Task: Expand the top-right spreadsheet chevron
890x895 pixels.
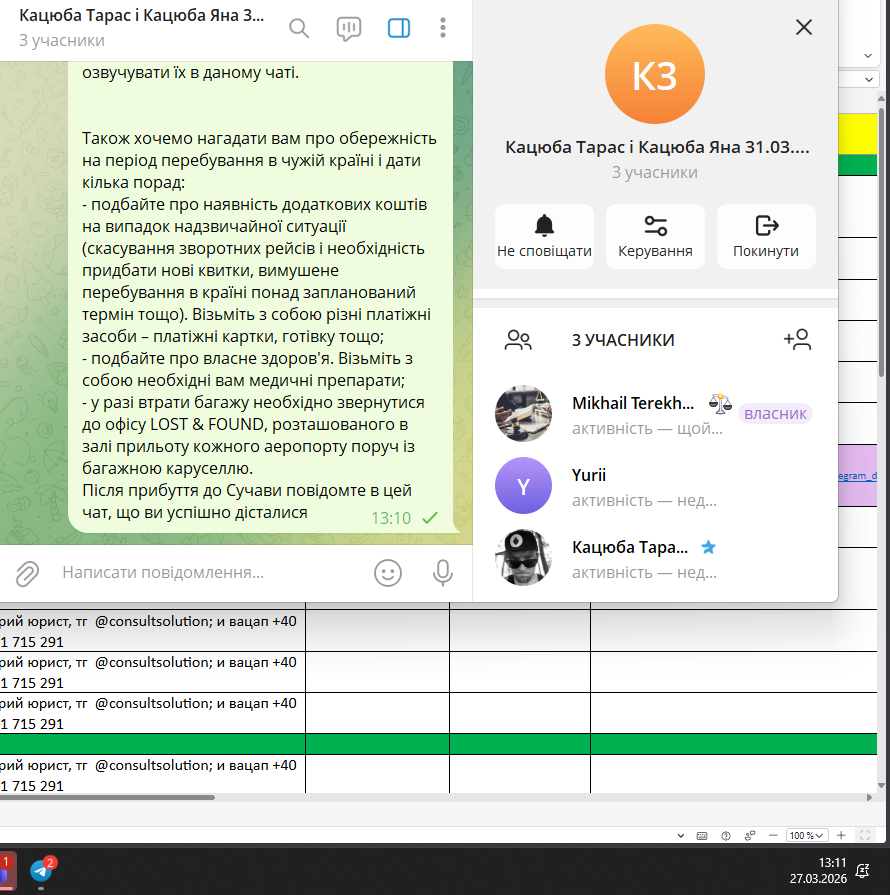Action: coord(868,56)
